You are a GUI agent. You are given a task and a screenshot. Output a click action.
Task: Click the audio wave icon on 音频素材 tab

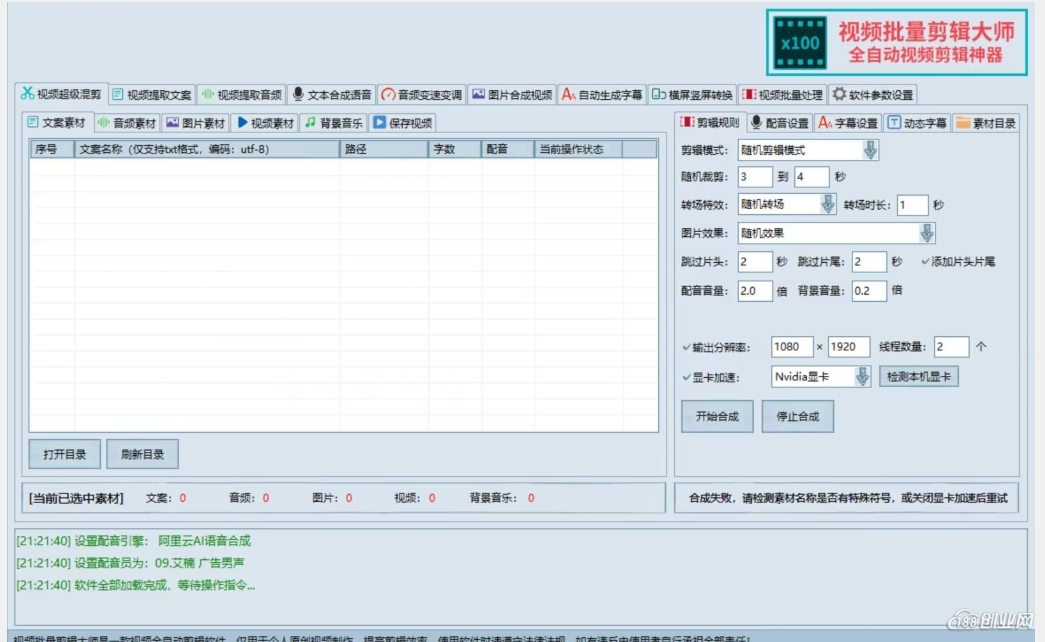pos(103,123)
